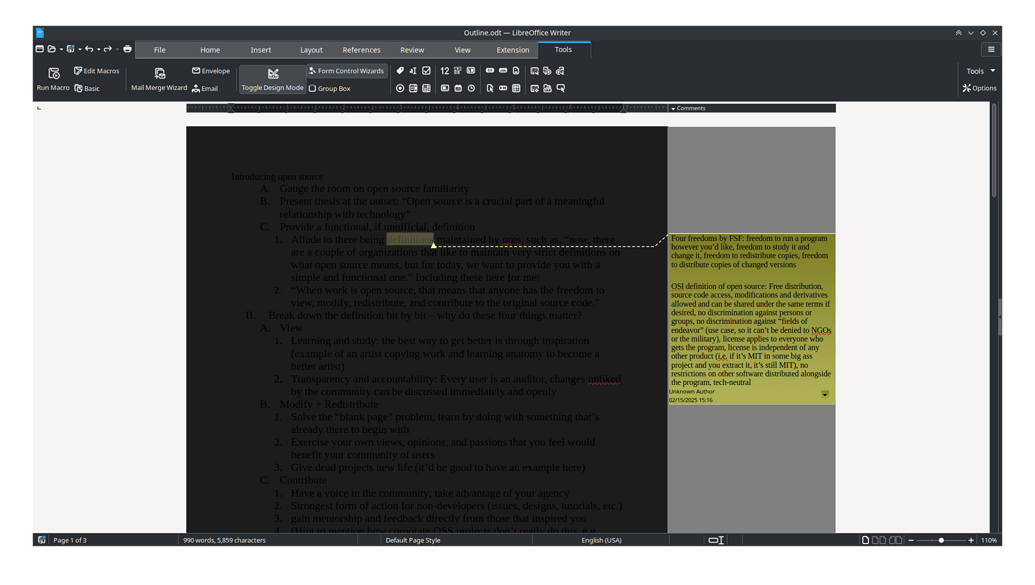The image size is (1035, 585).
Task: Switch to the References tab
Action: point(361,50)
